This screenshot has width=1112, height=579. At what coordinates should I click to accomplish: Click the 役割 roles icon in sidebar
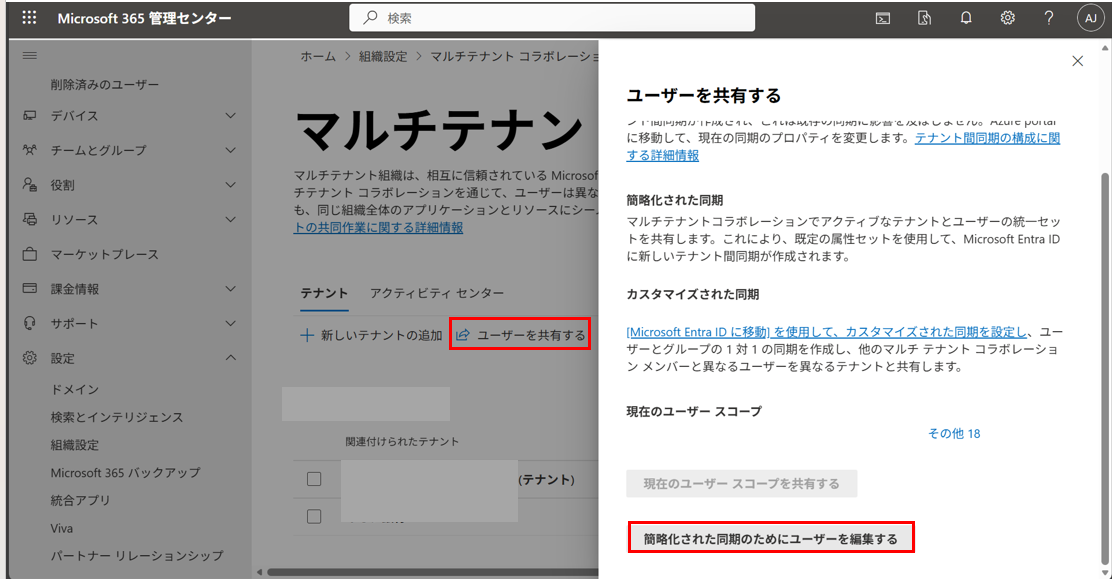(x=30, y=184)
